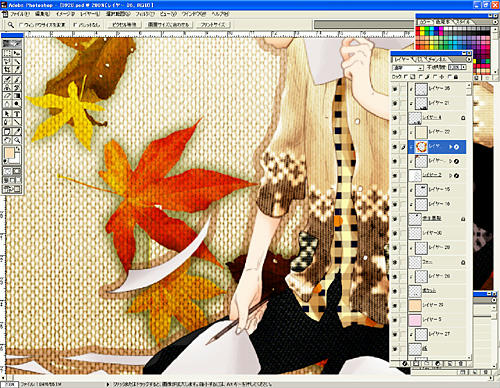500x388 pixels.
Task: Switch to the Channels tab
Action: click(438, 59)
